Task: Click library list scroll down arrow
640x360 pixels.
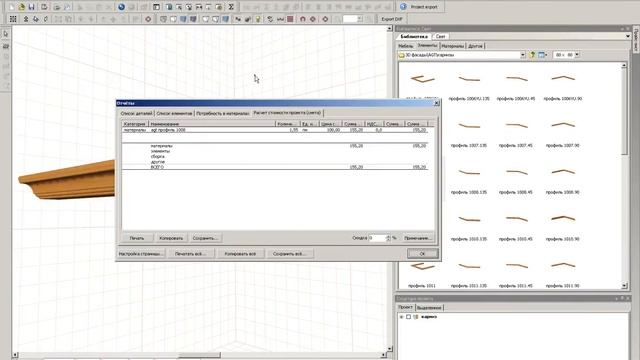Action: coord(624,286)
